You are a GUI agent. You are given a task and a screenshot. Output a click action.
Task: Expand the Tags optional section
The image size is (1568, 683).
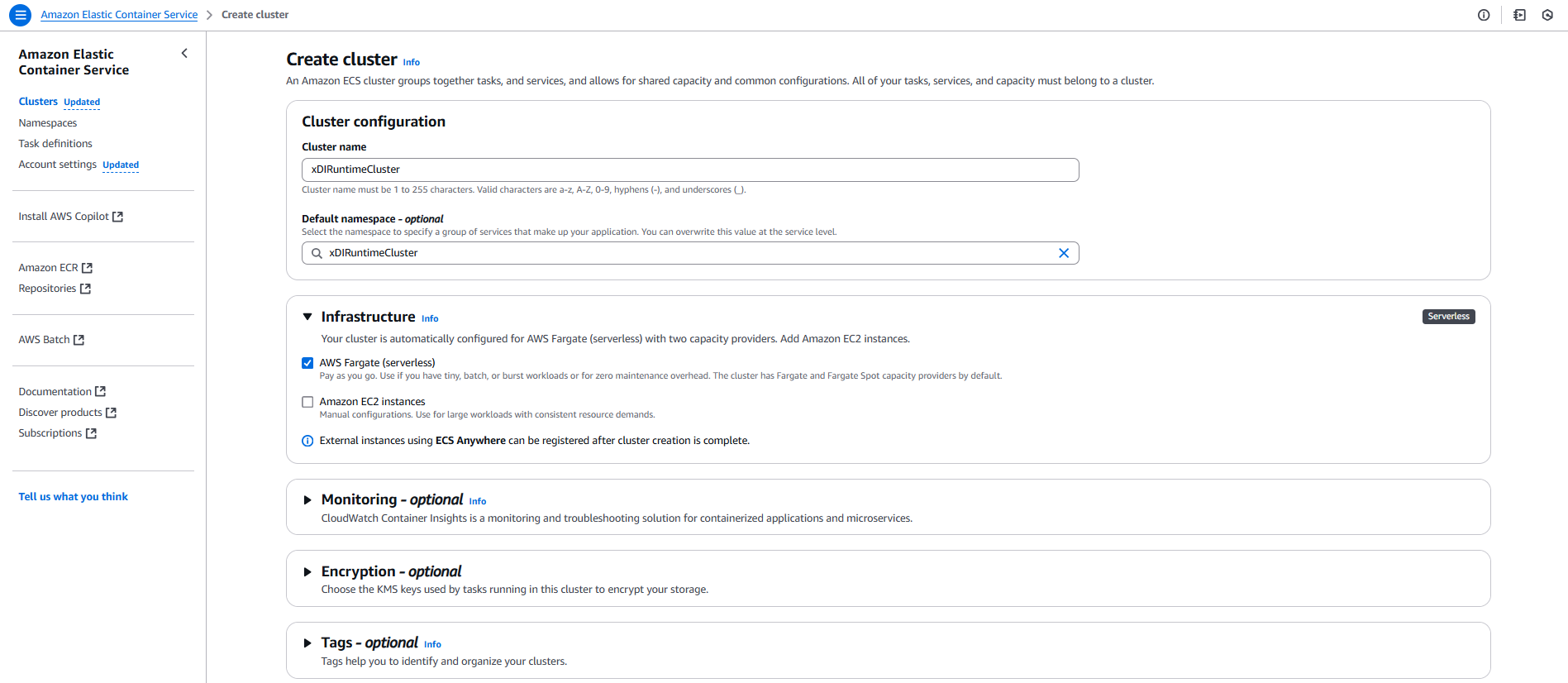tap(307, 643)
